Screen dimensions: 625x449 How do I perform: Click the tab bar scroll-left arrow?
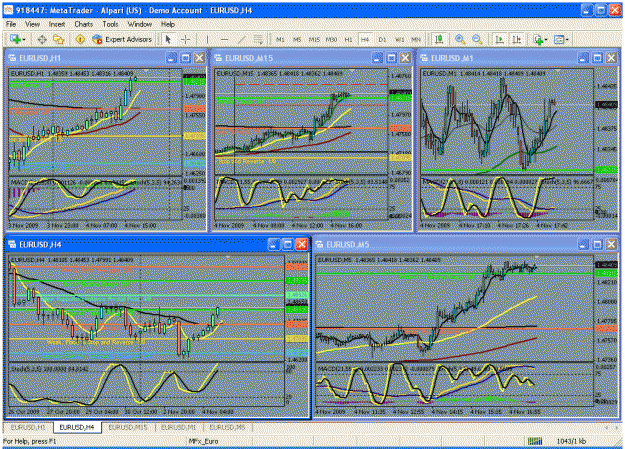point(607,427)
